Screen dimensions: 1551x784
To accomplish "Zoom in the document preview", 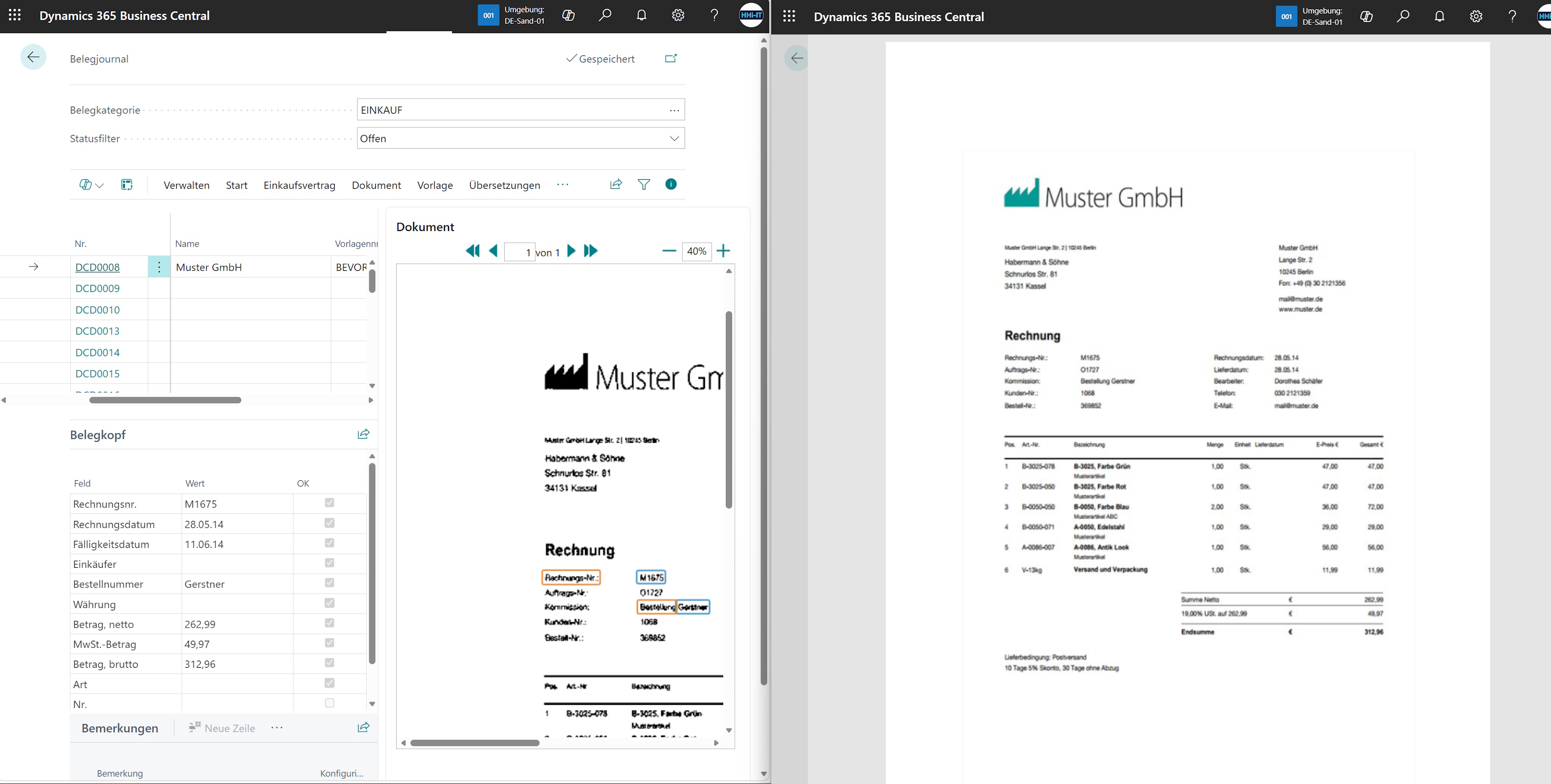I will pyautogui.click(x=723, y=251).
